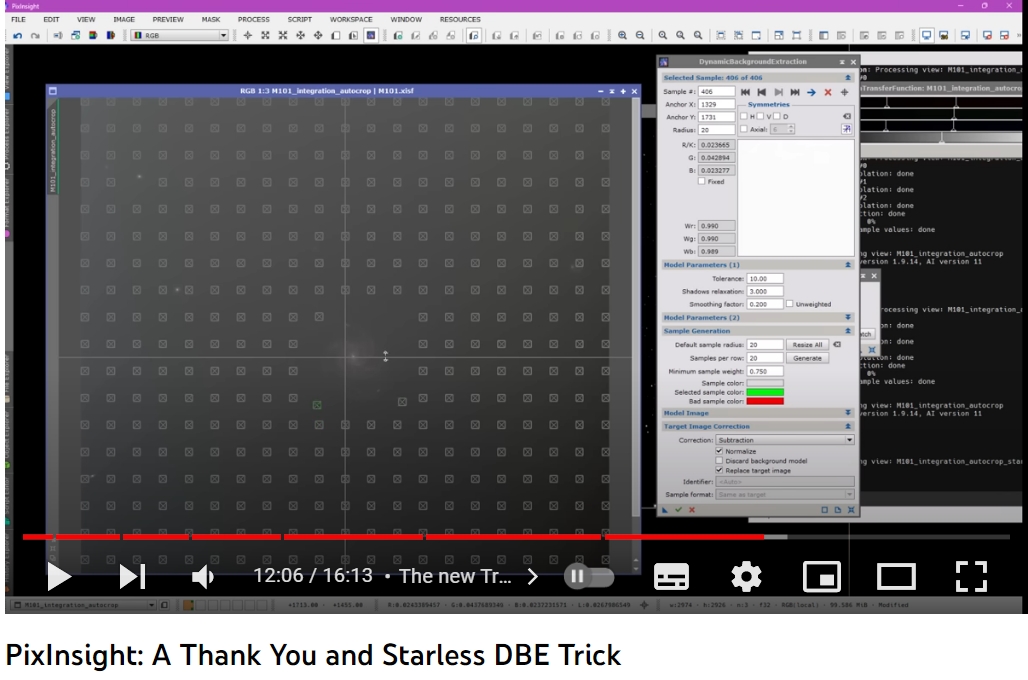1028x680 pixels.
Task: Check the H symmetry checkbox
Action: 743,116
